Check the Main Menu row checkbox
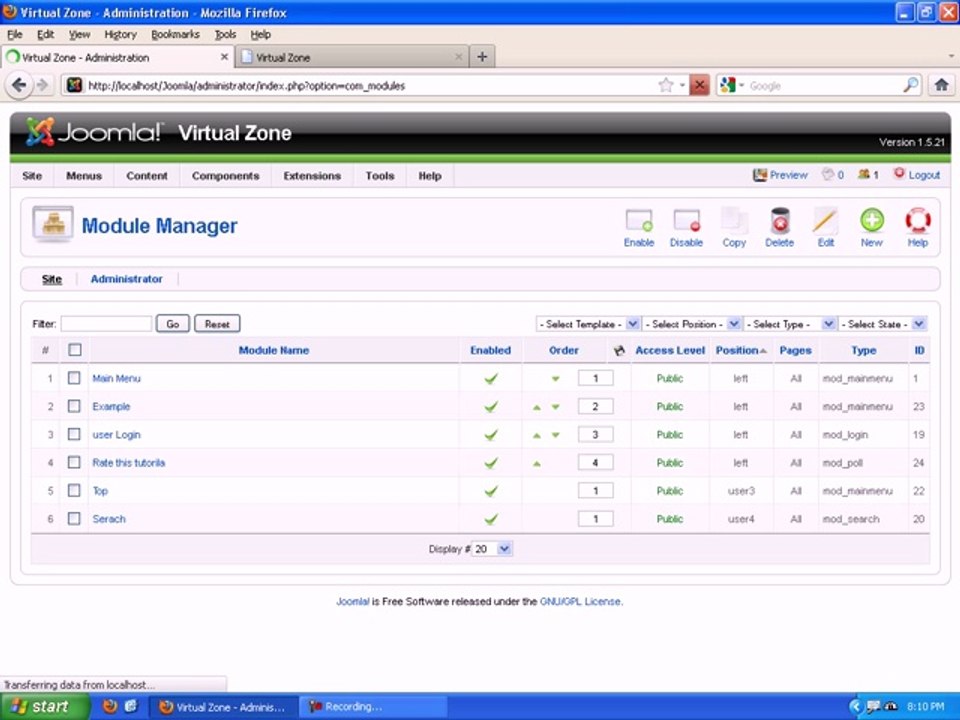 [x=74, y=378]
